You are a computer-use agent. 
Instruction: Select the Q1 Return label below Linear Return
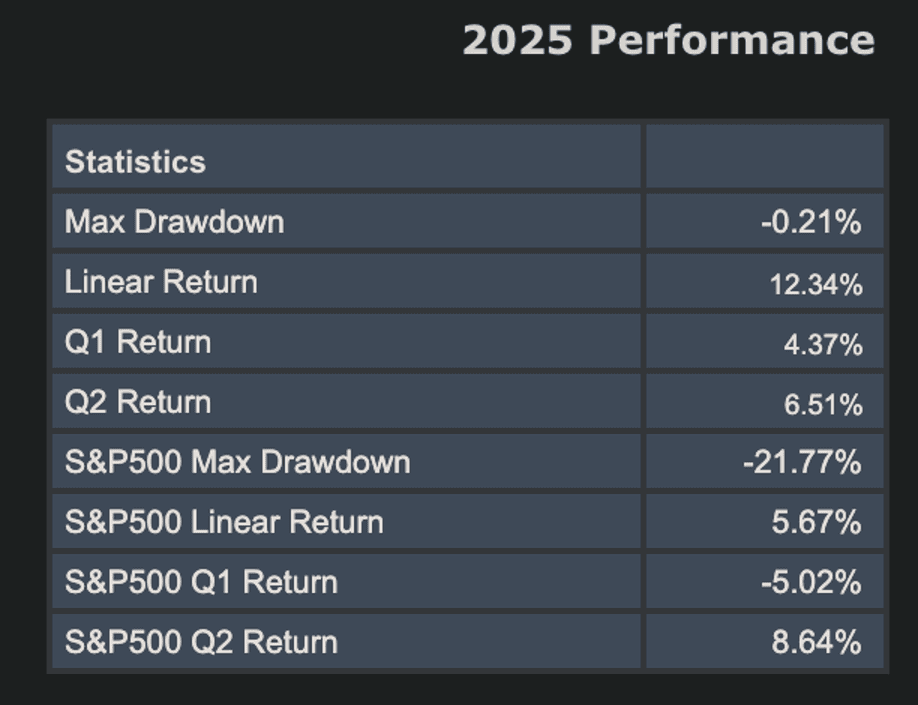point(138,342)
